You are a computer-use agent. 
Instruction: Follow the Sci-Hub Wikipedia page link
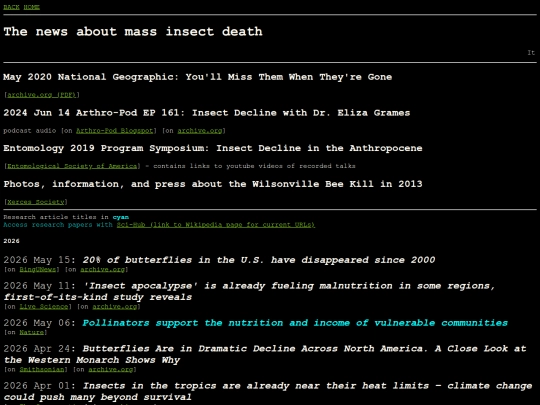click(216, 225)
